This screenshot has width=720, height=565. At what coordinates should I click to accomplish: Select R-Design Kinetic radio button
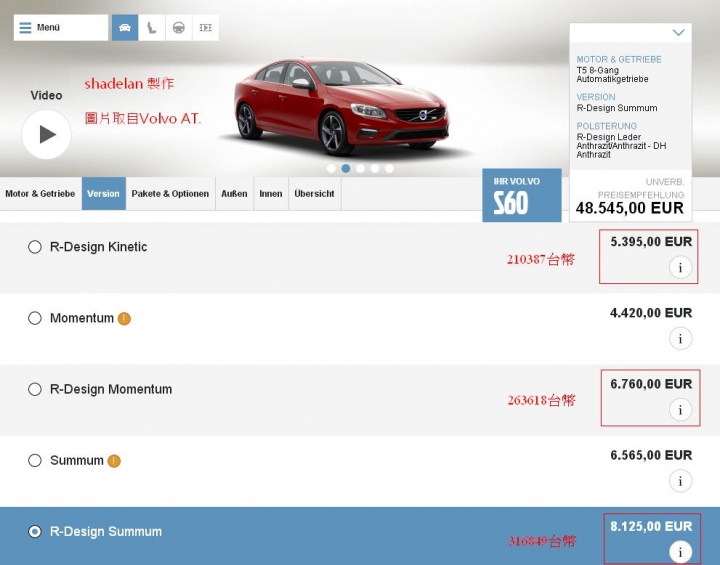35,247
